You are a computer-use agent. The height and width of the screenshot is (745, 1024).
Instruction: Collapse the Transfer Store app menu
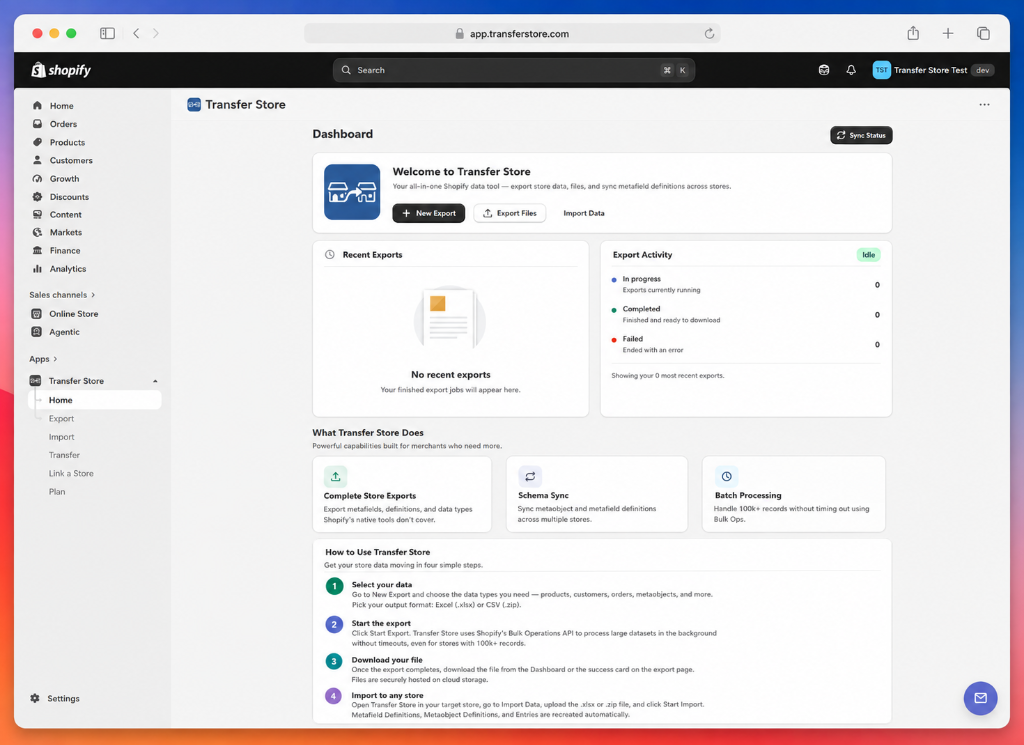tap(155, 381)
